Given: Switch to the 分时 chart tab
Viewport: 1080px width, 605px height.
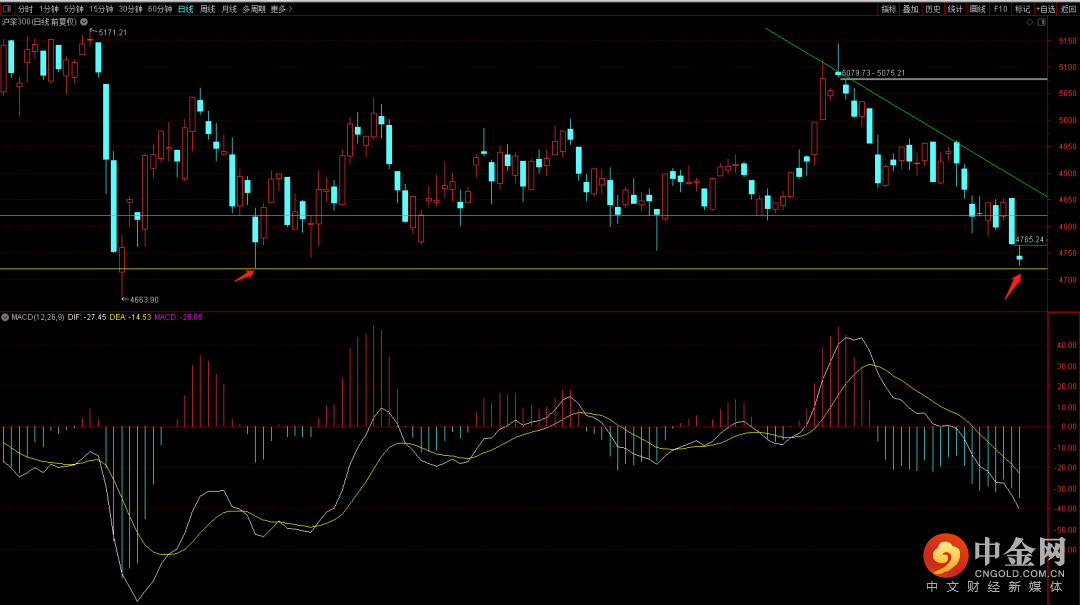Looking at the screenshot, I should pyautogui.click(x=25, y=9).
